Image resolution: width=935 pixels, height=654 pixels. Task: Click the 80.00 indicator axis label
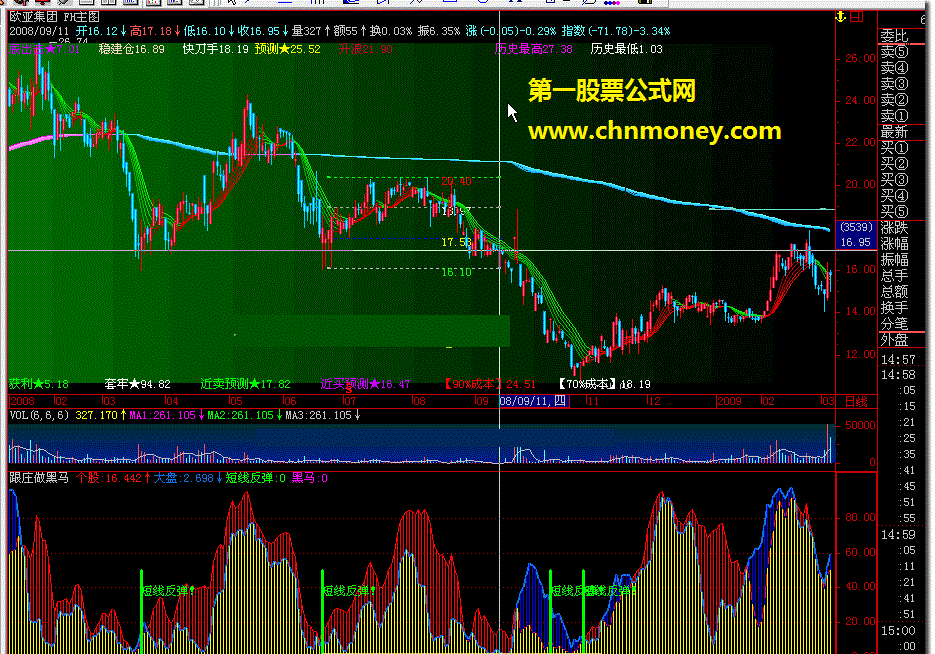click(860, 517)
